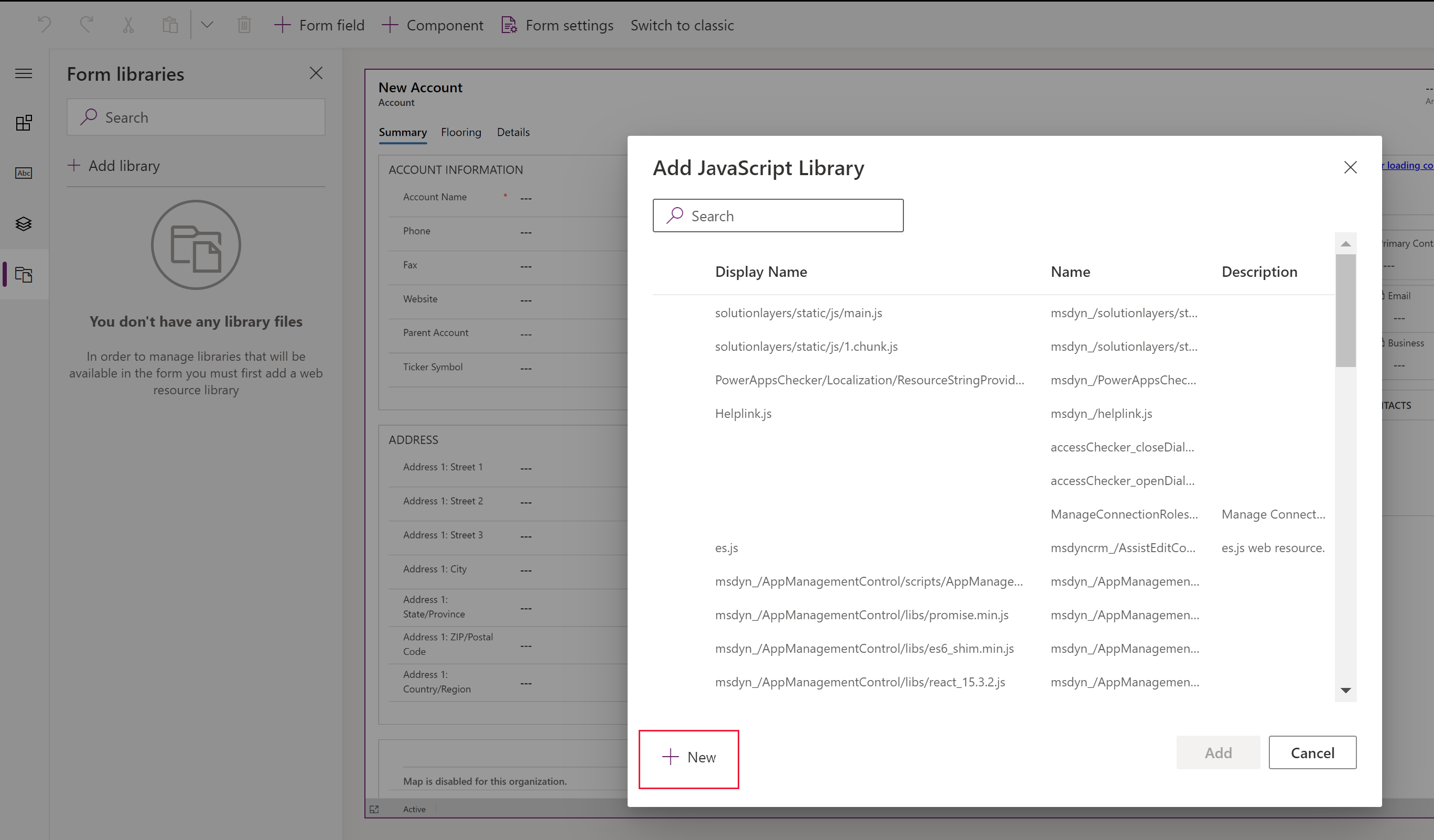Click the redo arrow icon in toolbar
Viewport: 1434px width, 840px height.
[87, 24]
